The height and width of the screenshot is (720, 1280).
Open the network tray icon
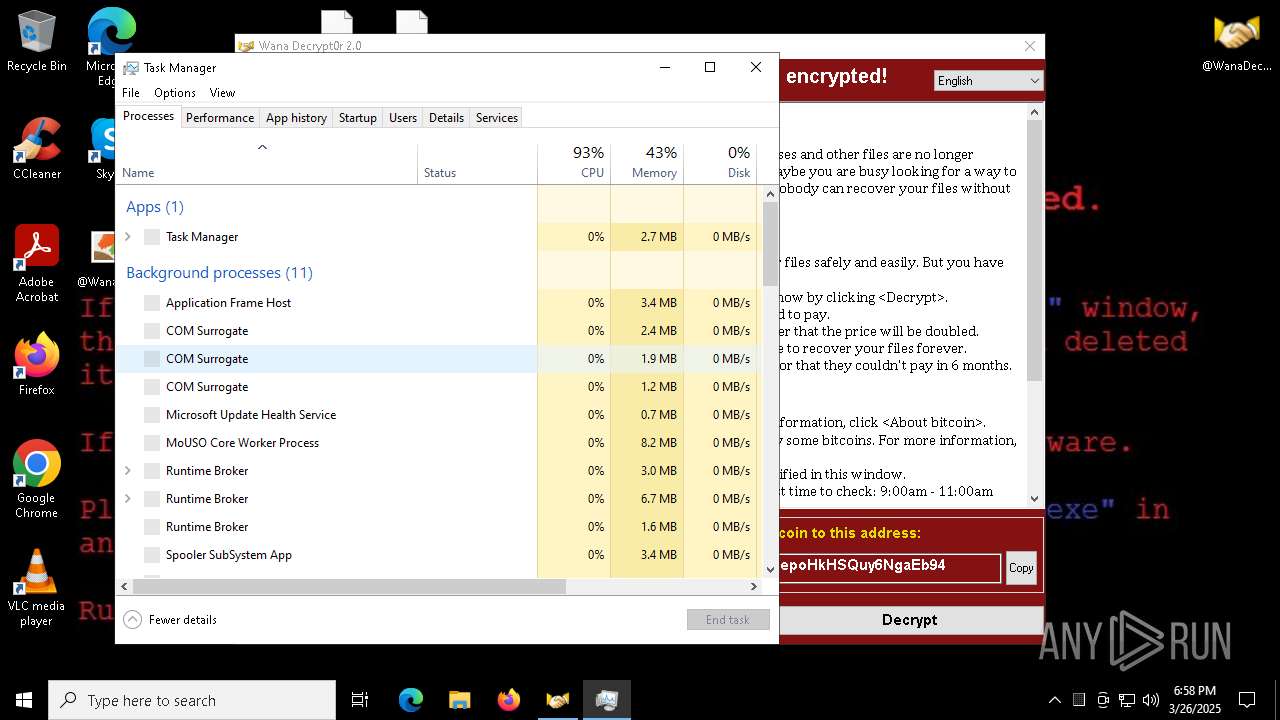pos(1127,700)
